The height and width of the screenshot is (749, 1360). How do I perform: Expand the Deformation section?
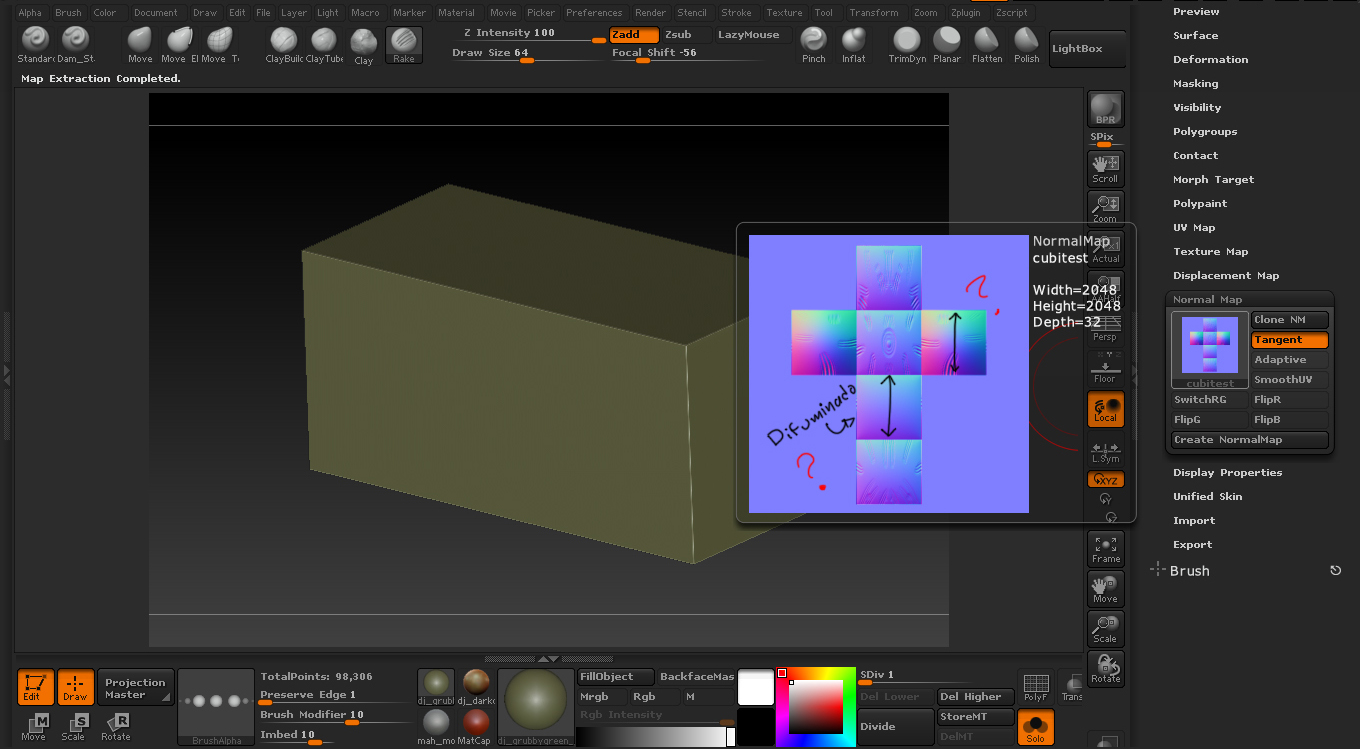1210,60
